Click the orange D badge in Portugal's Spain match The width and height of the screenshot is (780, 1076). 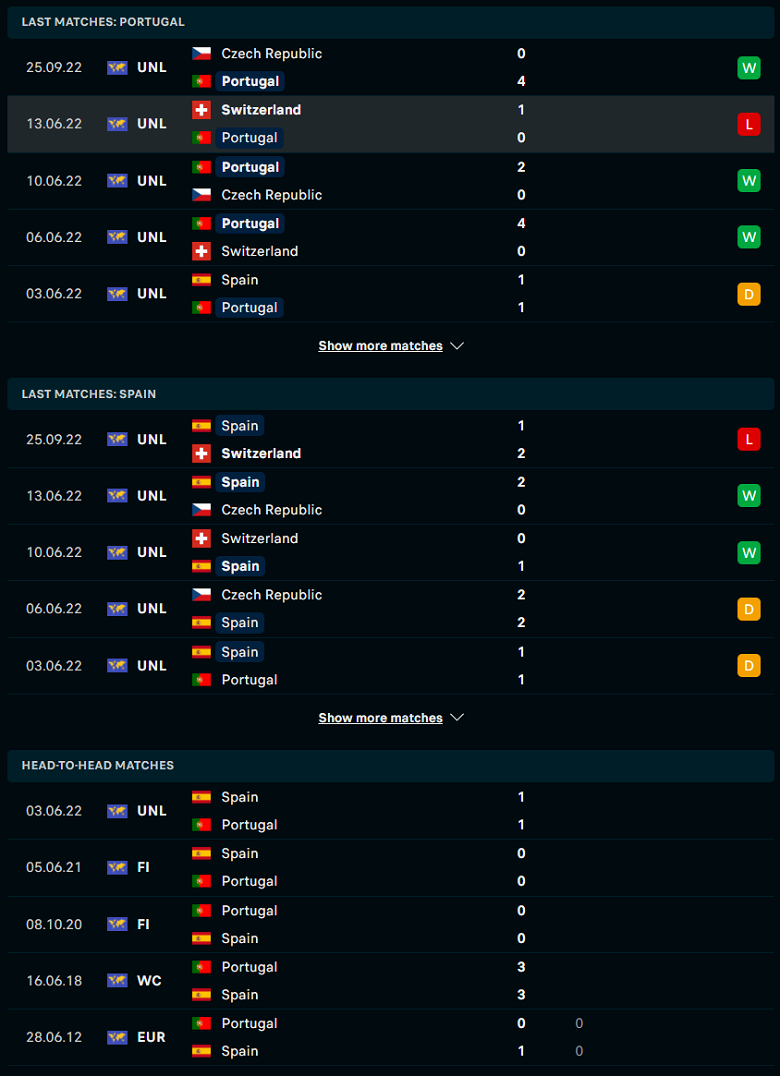(x=748, y=294)
